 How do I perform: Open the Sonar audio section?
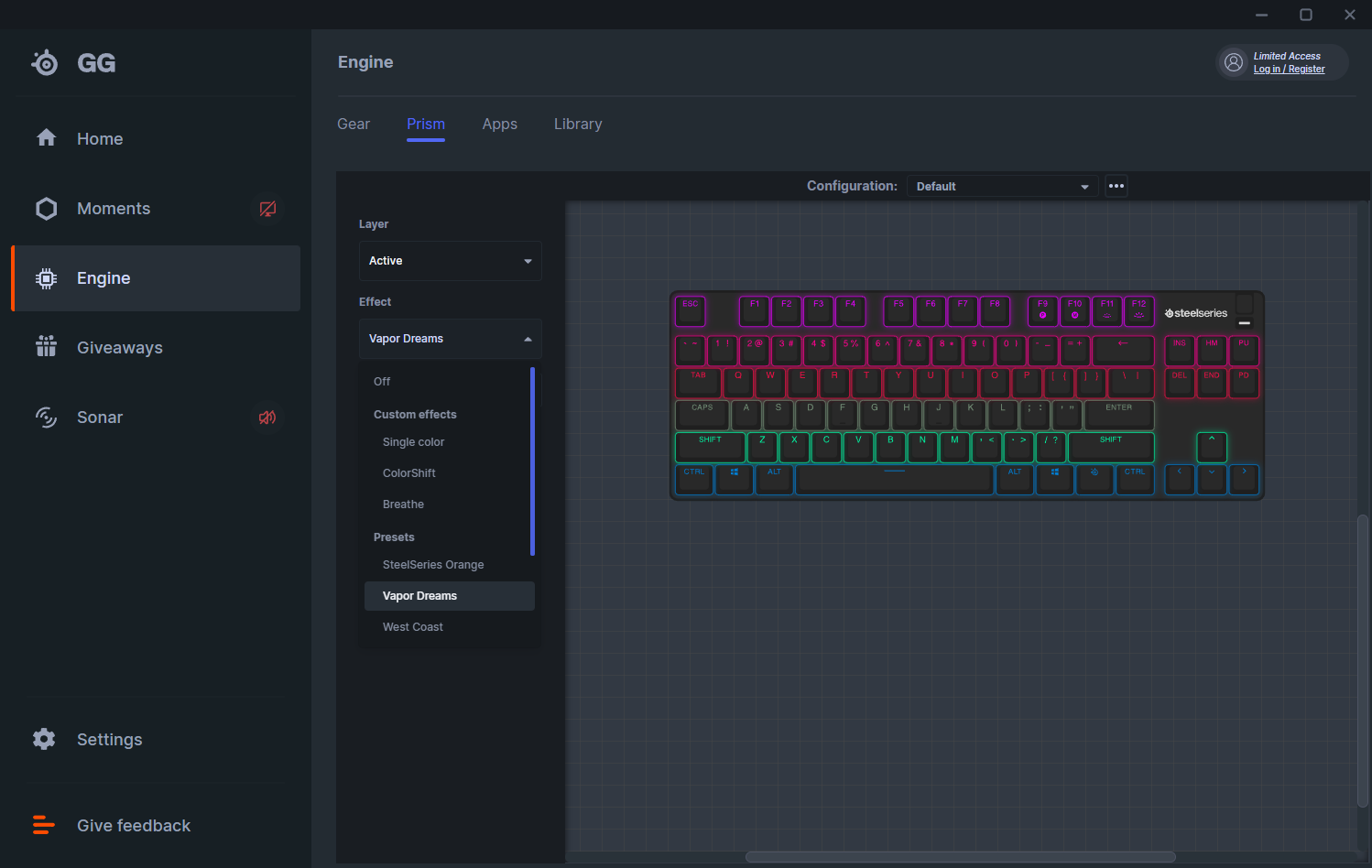pyautogui.click(x=99, y=418)
